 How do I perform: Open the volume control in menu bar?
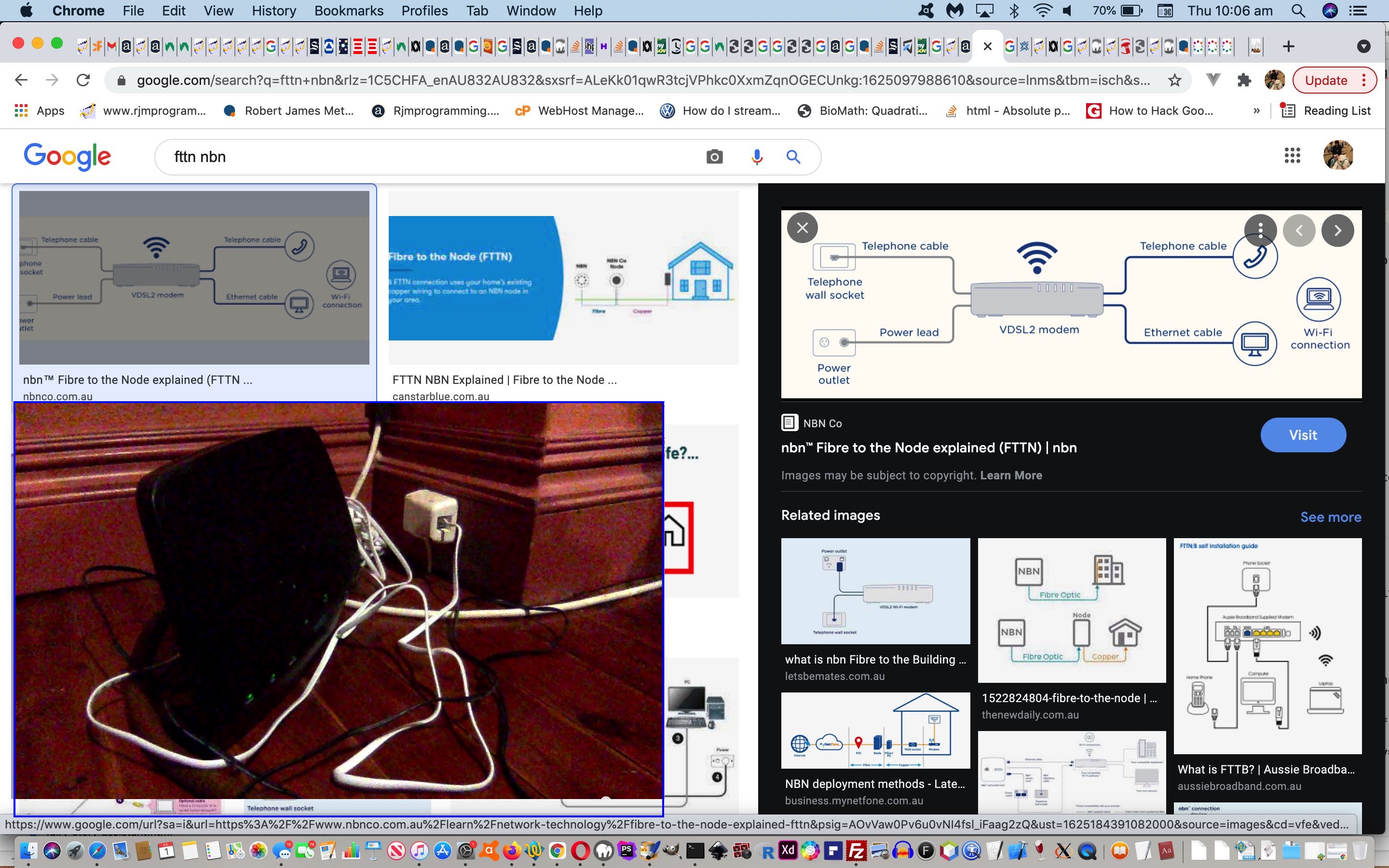point(1068,11)
